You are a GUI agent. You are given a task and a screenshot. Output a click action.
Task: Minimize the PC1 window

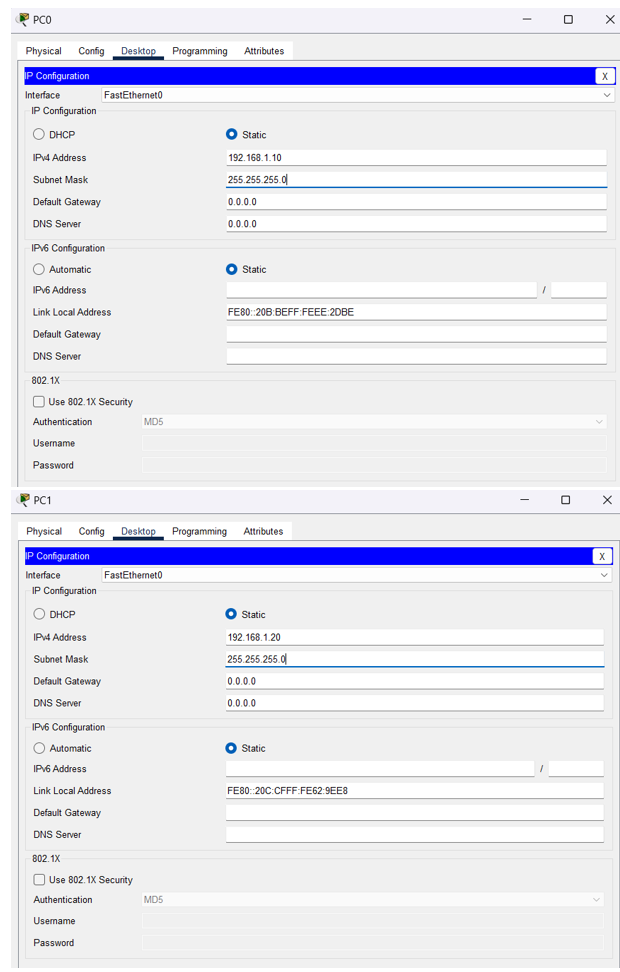tap(525, 500)
